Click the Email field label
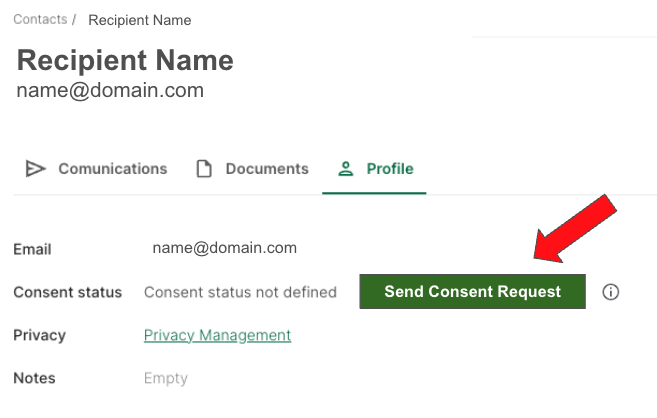The image size is (657, 418). pyautogui.click(x=32, y=249)
